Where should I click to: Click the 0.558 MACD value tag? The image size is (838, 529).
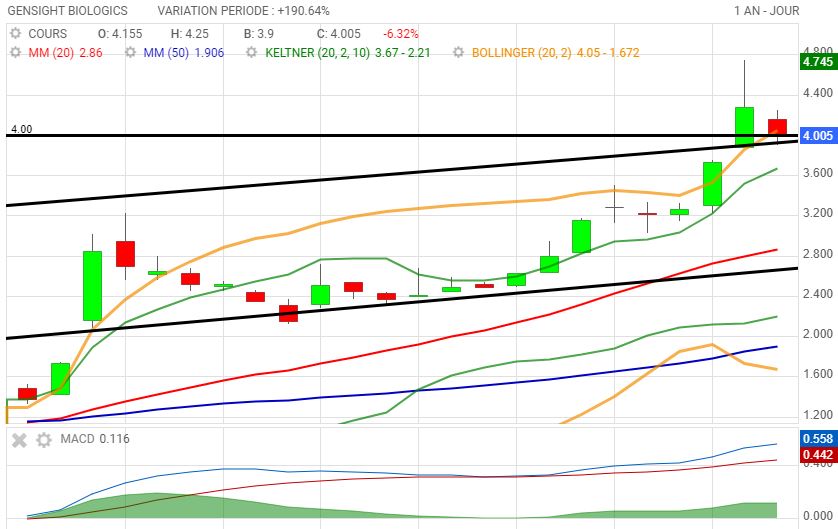(x=818, y=439)
